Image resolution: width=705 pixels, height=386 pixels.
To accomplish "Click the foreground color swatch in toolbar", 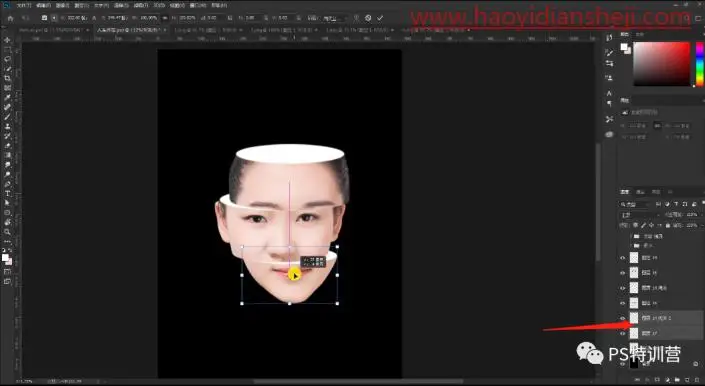I will pyautogui.click(x=5, y=257).
